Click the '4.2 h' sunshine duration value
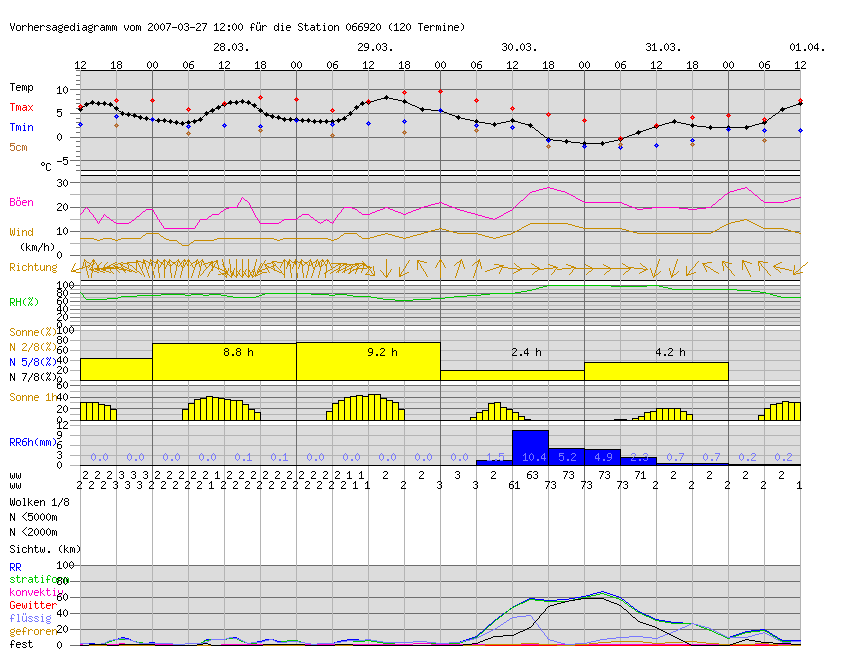The height and width of the screenshot is (655, 850). [x=671, y=352]
